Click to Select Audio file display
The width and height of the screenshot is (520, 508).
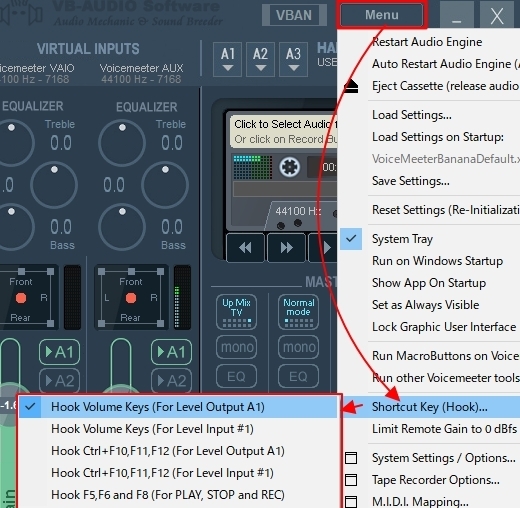(284, 132)
